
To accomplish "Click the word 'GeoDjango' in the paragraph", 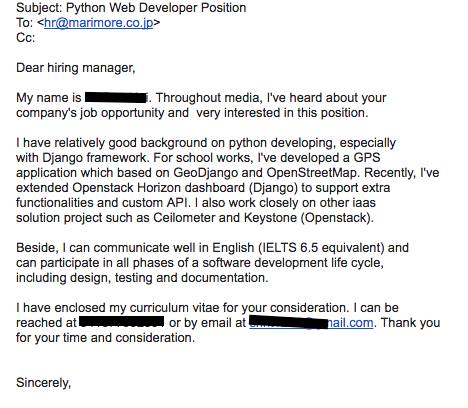I will point(205,173).
